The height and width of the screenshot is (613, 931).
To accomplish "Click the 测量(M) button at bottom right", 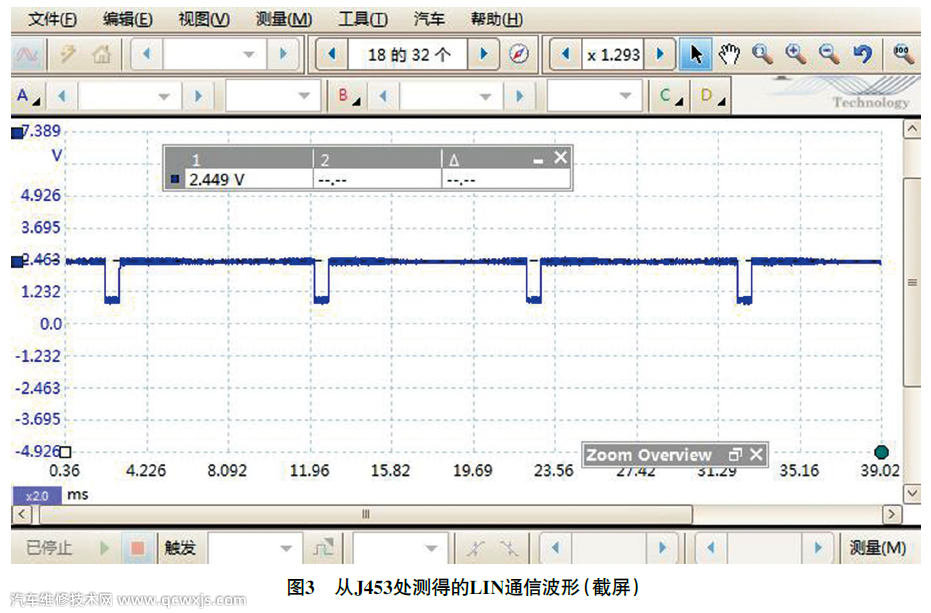I will [x=877, y=548].
